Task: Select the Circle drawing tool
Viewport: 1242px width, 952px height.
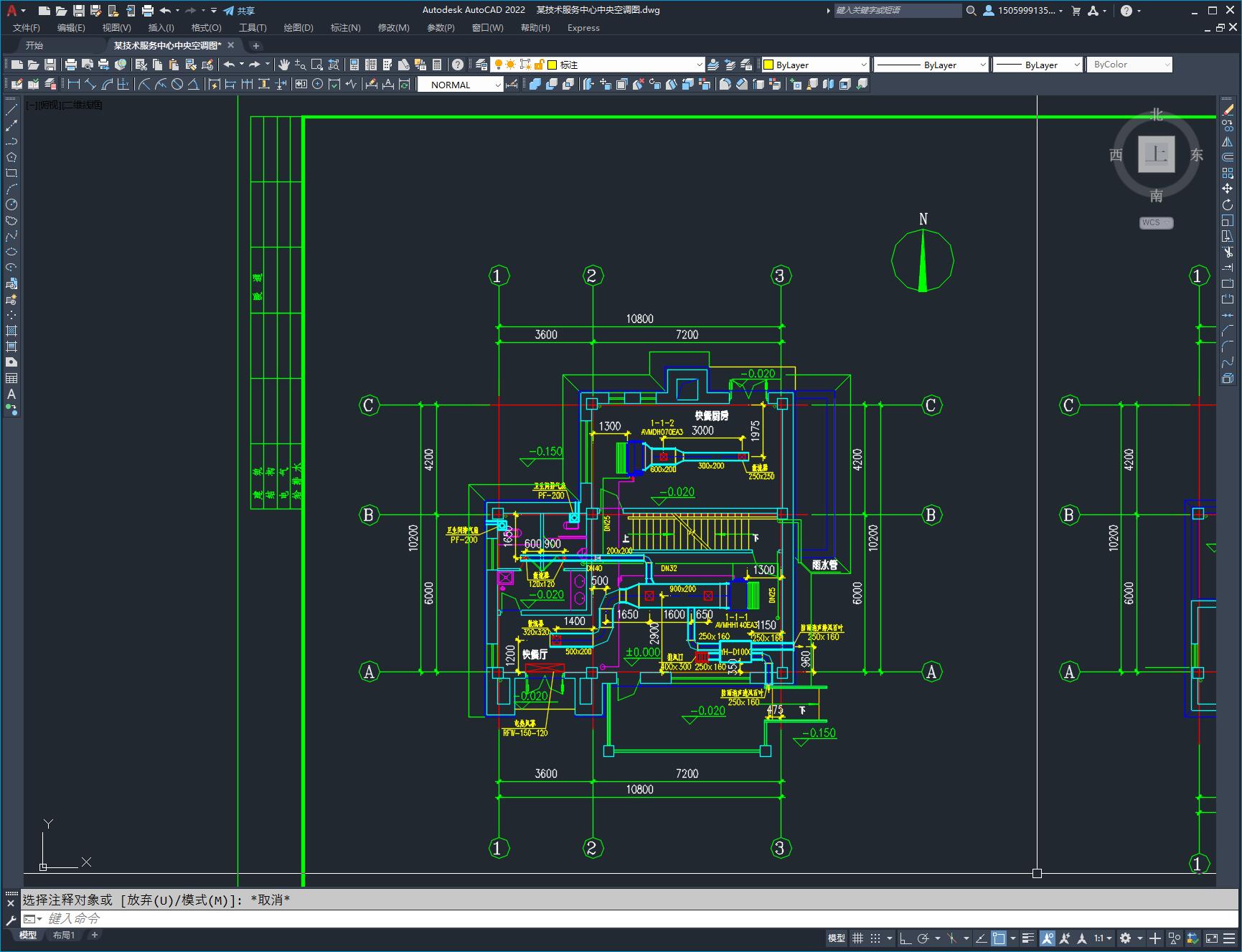Action: tap(11, 204)
